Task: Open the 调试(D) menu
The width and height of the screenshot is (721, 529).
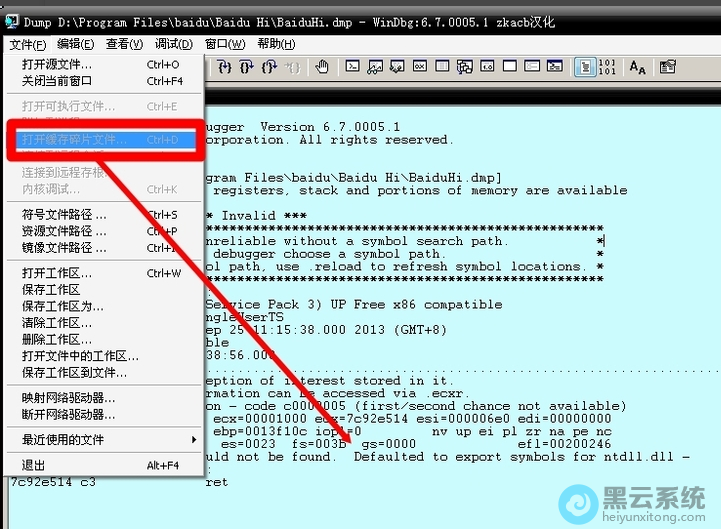Action: click(x=174, y=44)
